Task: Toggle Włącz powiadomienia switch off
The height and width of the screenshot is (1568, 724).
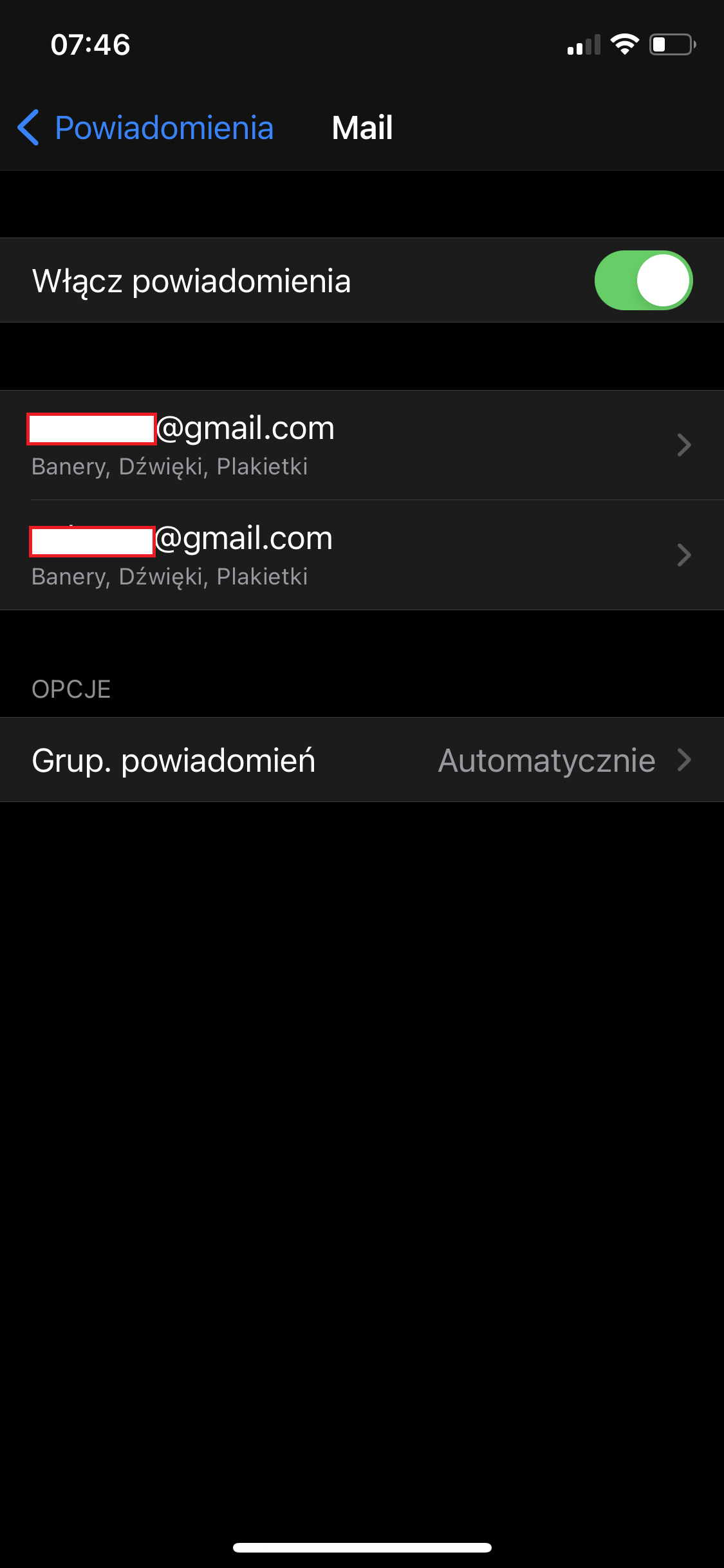Action: point(644,280)
